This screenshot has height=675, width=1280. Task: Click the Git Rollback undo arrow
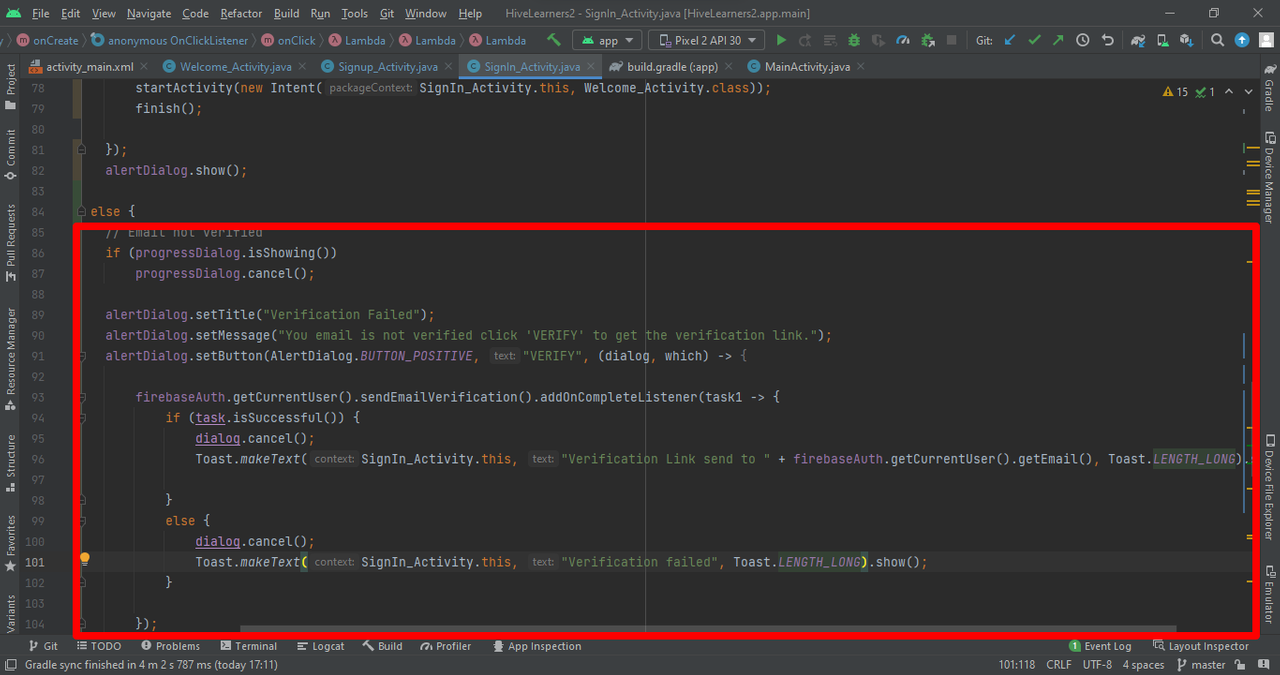tap(1107, 40)
